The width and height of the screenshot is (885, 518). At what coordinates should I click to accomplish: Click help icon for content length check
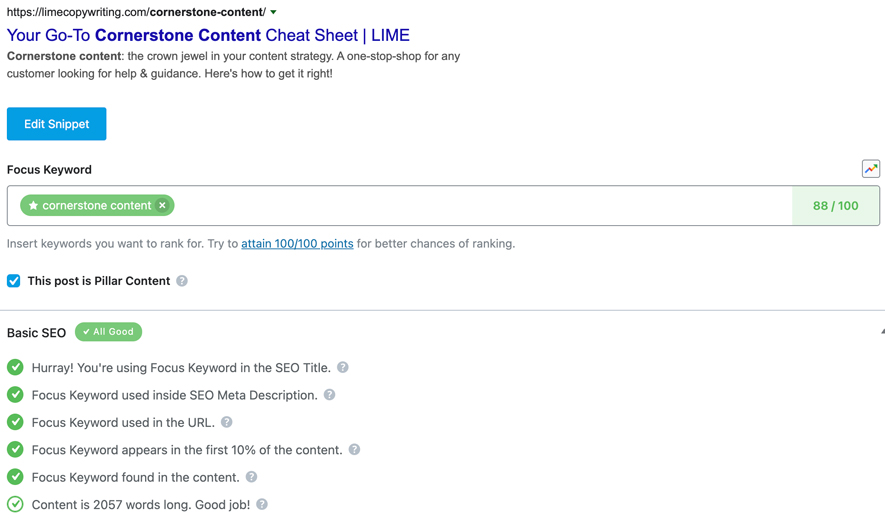click(262, 505)
